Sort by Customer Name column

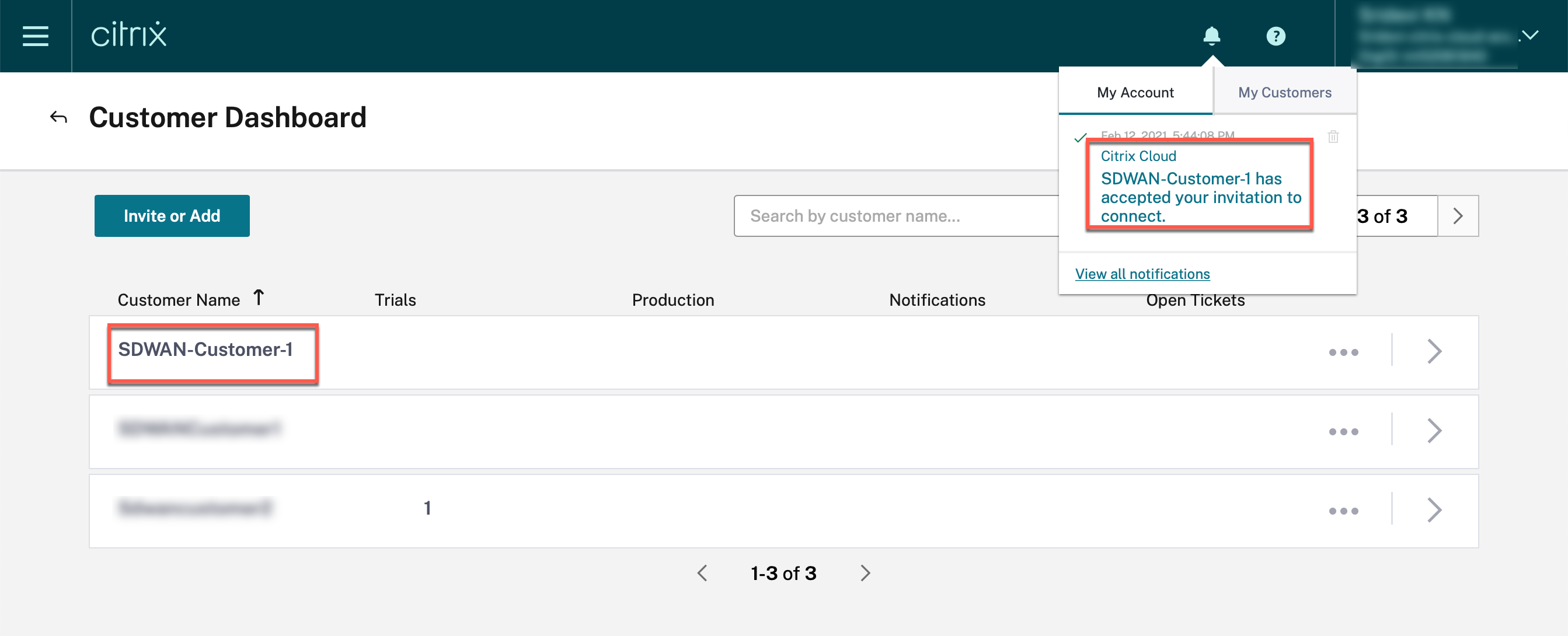pos(190,299)
